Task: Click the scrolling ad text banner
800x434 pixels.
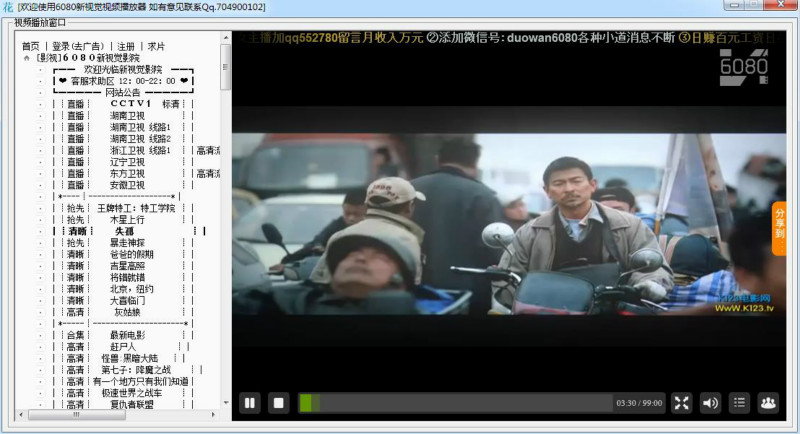Action: (509, 38)
